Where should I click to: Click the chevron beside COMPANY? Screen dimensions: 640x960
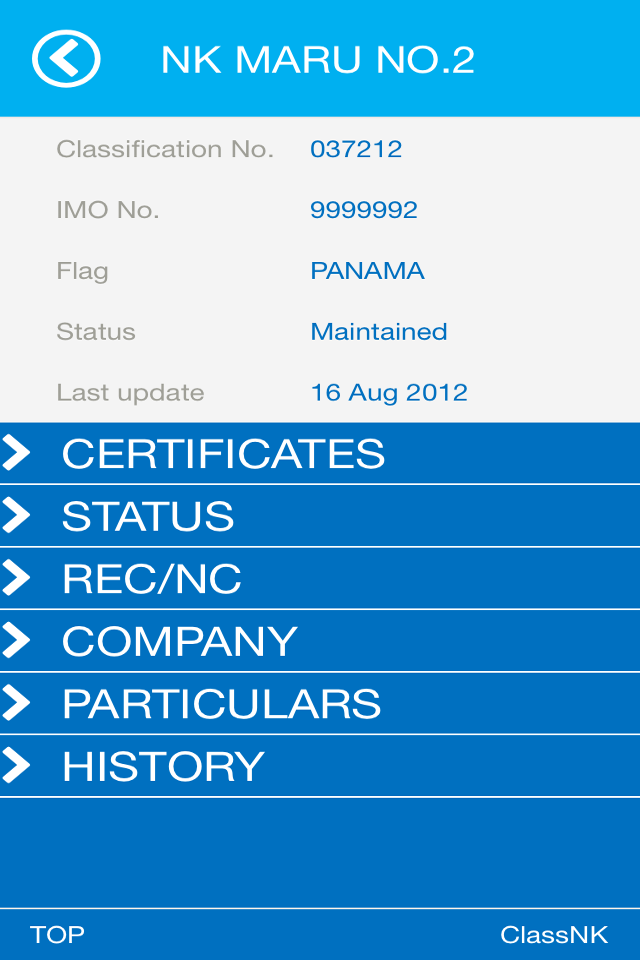pyautogui.click(x=16, y=640)
